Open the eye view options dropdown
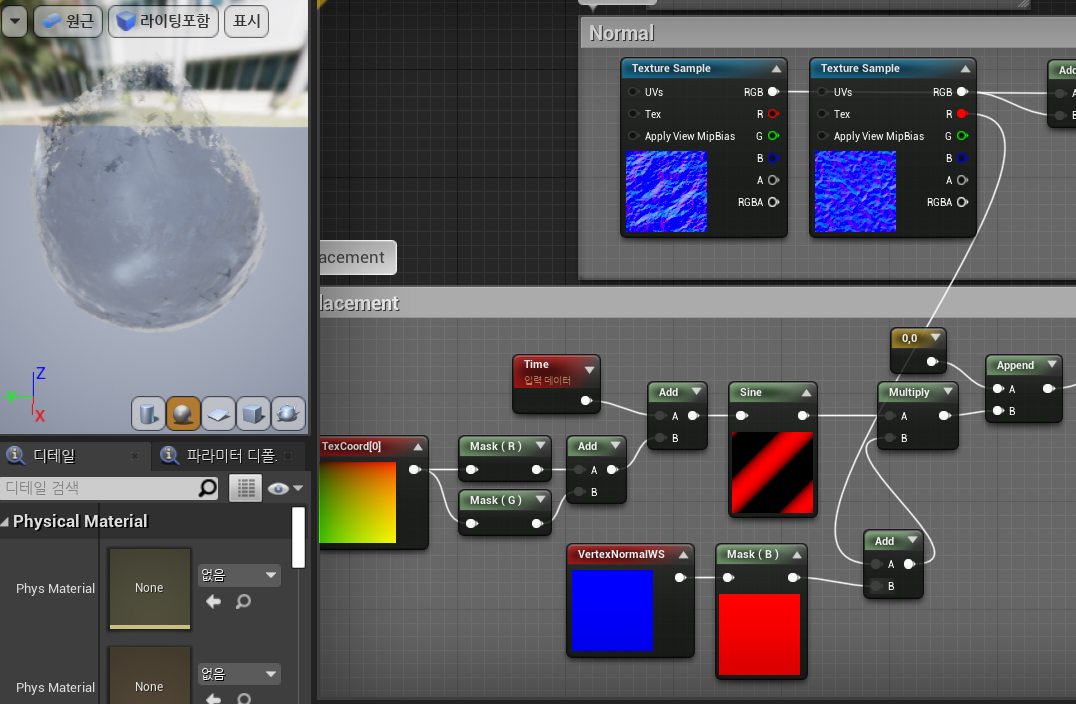 point(285,488)
